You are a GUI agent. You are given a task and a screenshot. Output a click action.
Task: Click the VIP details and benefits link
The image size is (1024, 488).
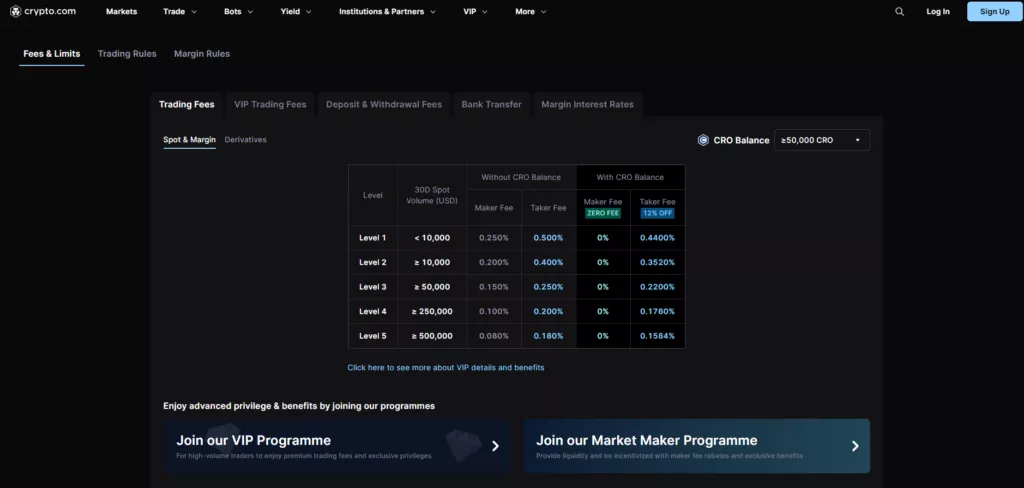tap(445, 368)
